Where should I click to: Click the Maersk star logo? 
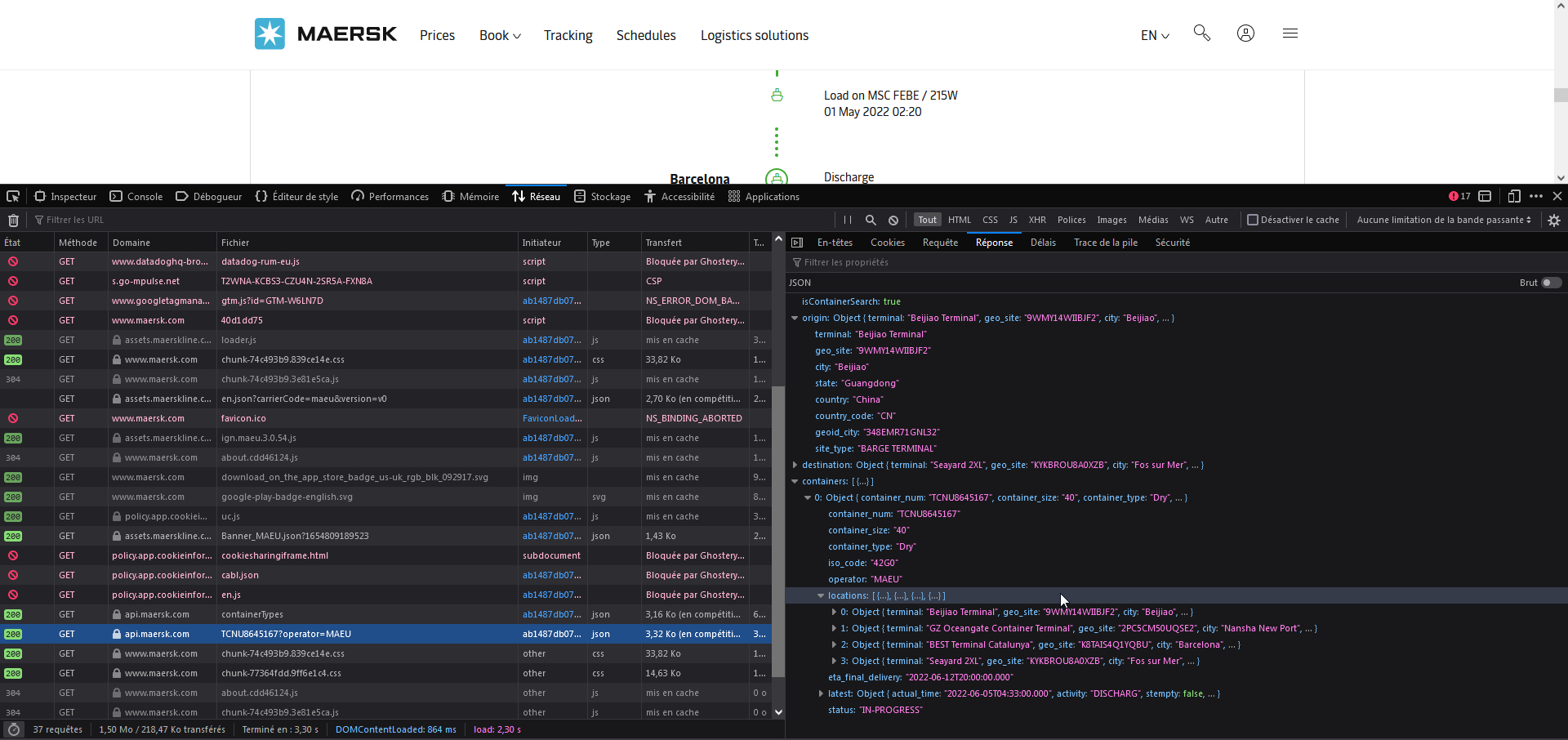tap(269, 34)
